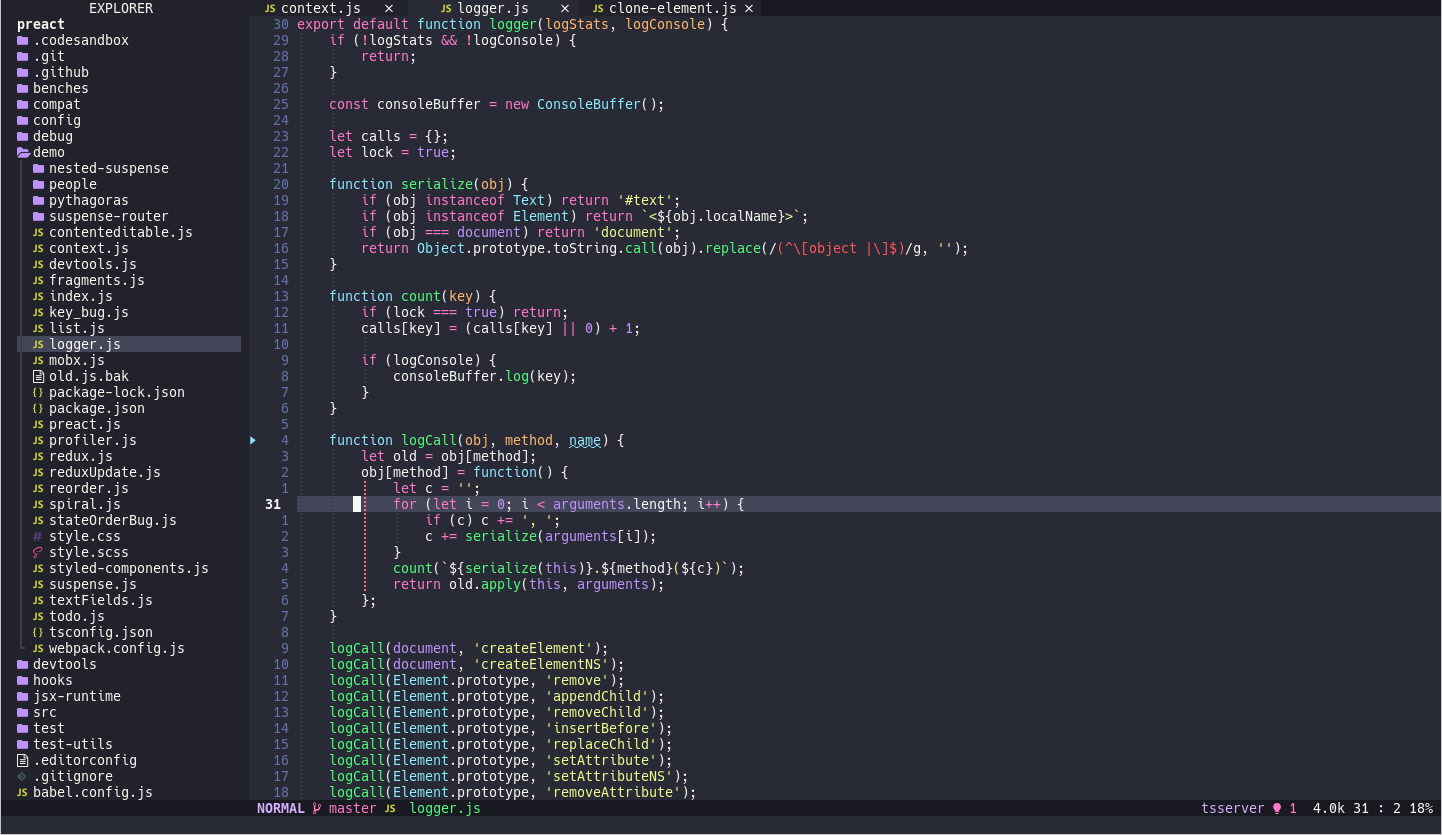Click the document icon of .editorconfig
The image size is (1442, 835).
[23, 760]
